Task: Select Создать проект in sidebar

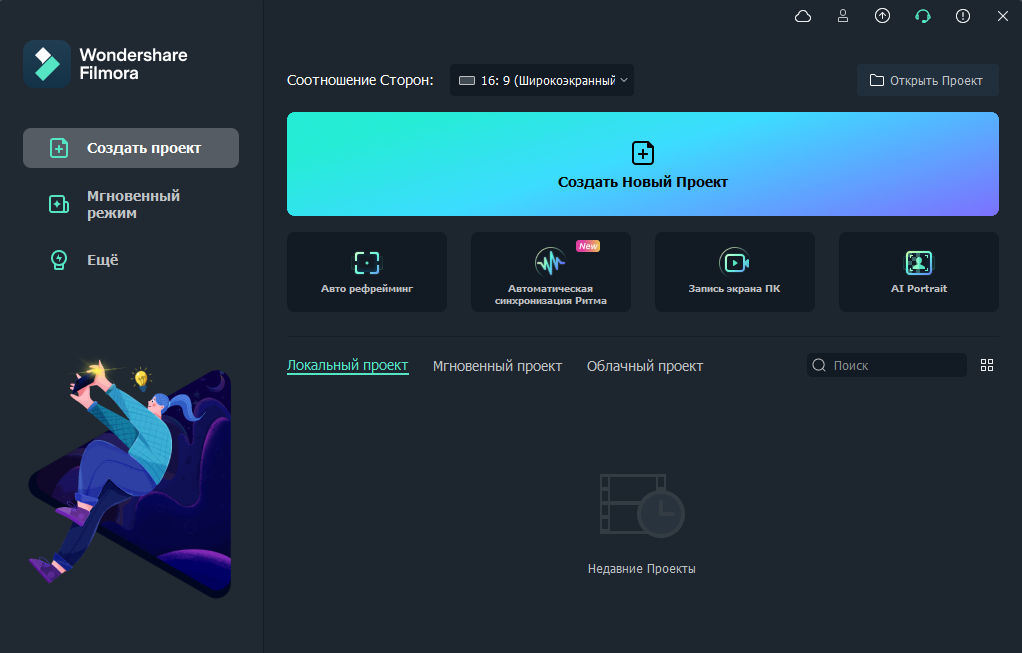Action: 131,148
